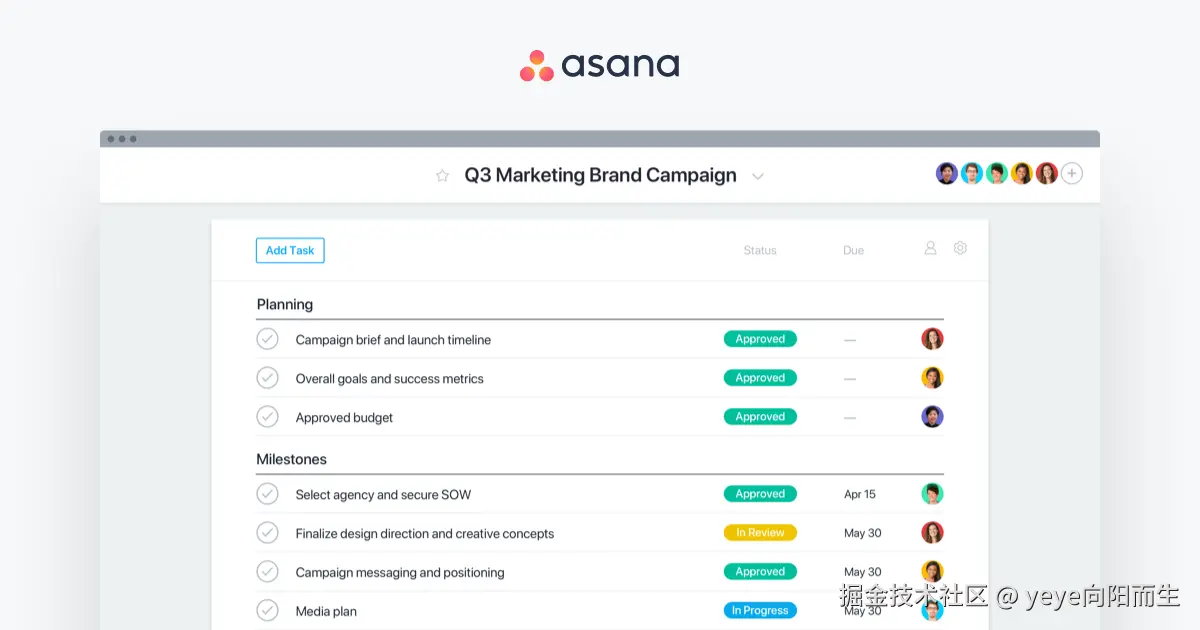1200x630 pixels.
Task: Click the first member avatar in header
Action: [x=947, y=174]
